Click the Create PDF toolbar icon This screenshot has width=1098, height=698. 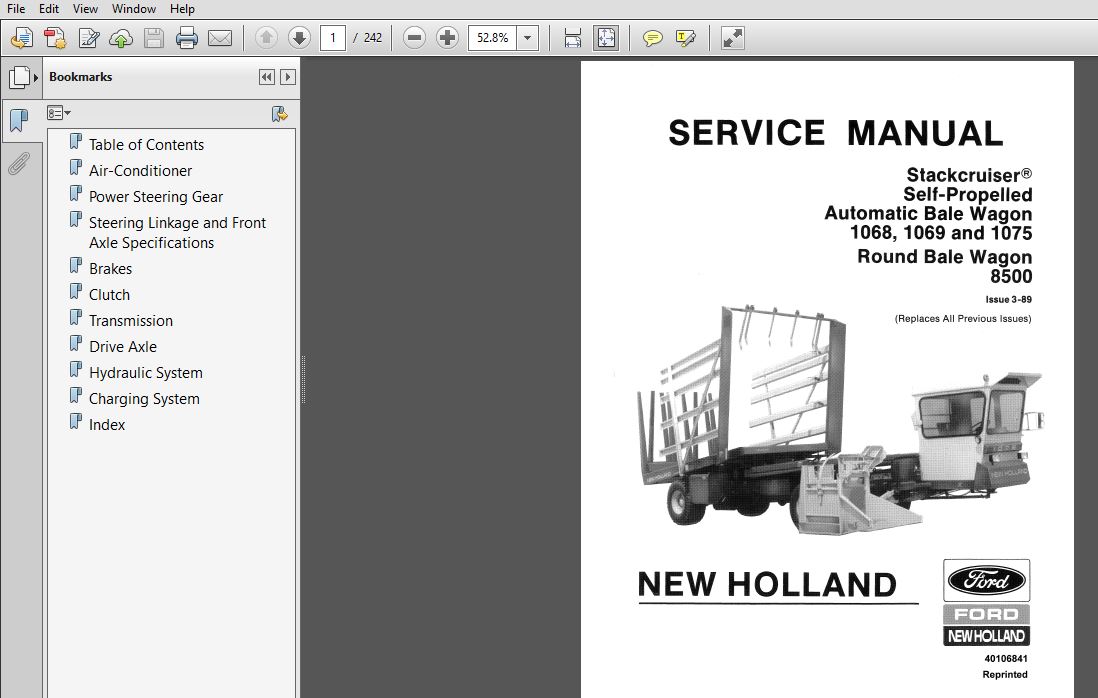coord(55,38)
